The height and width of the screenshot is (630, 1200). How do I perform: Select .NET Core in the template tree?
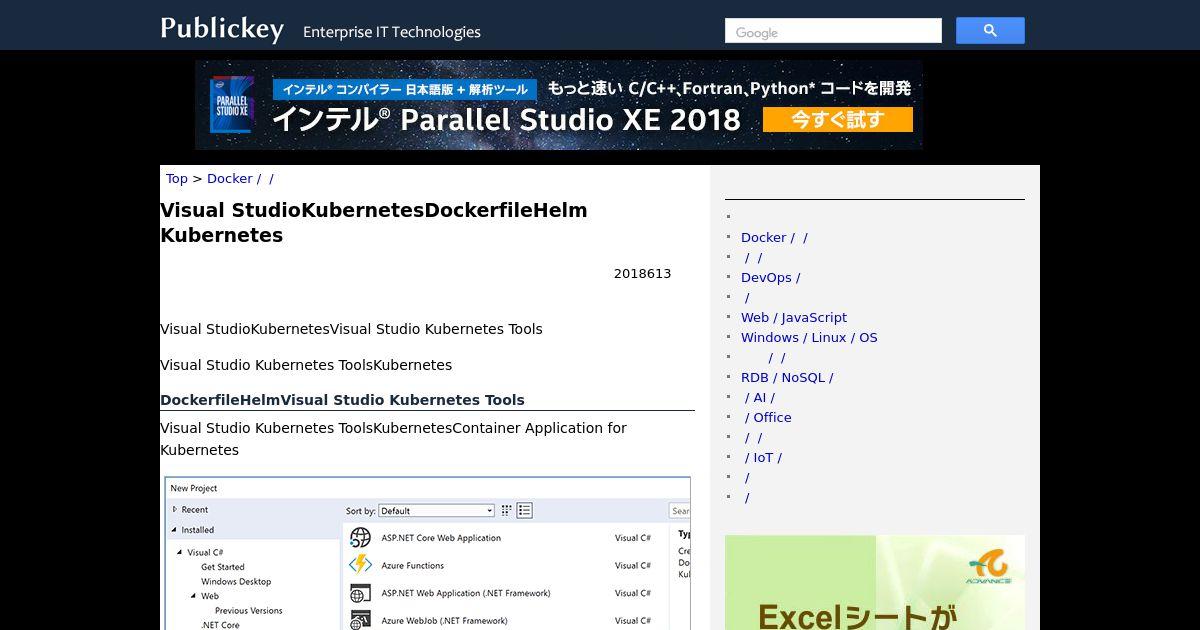click(x=220, y=625)
